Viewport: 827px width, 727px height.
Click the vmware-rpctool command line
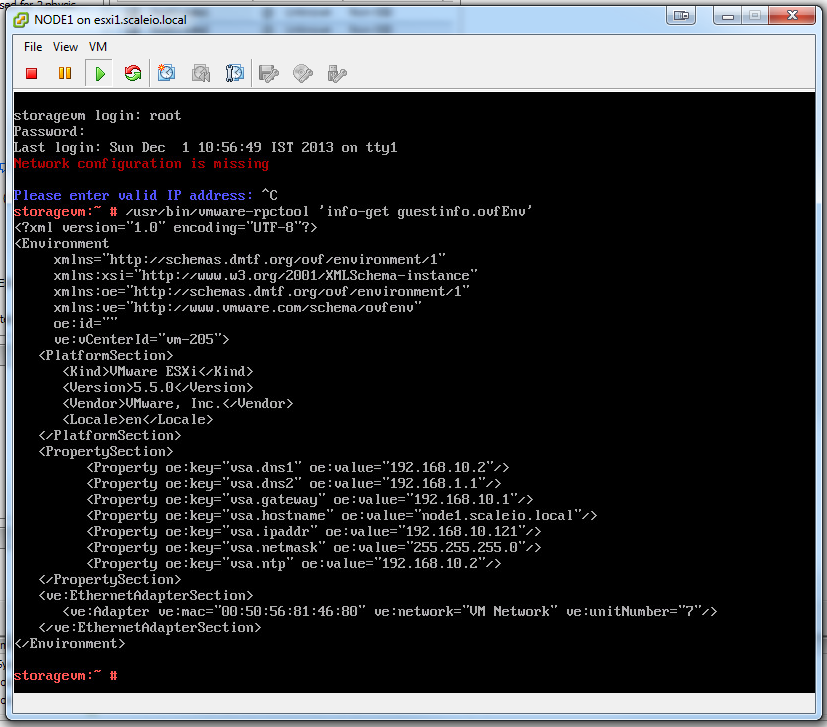(x=273, y=212)
